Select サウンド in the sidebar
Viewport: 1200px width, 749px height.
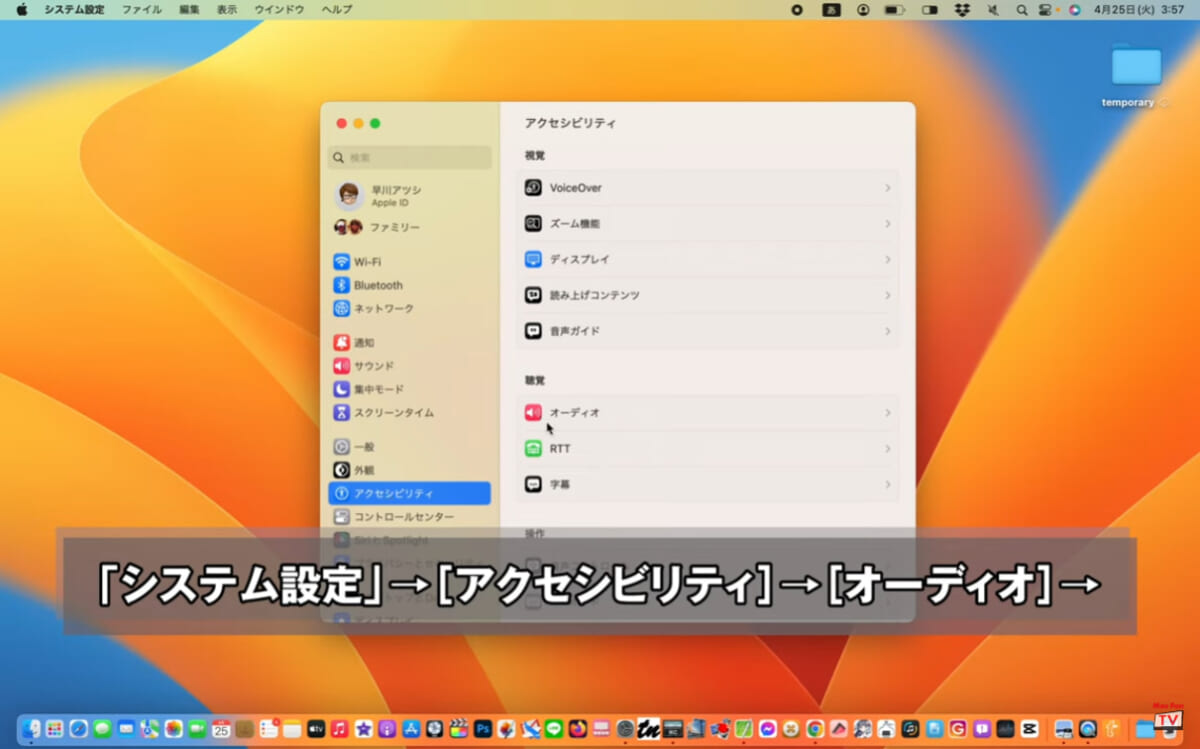click(x=410, y=366)
